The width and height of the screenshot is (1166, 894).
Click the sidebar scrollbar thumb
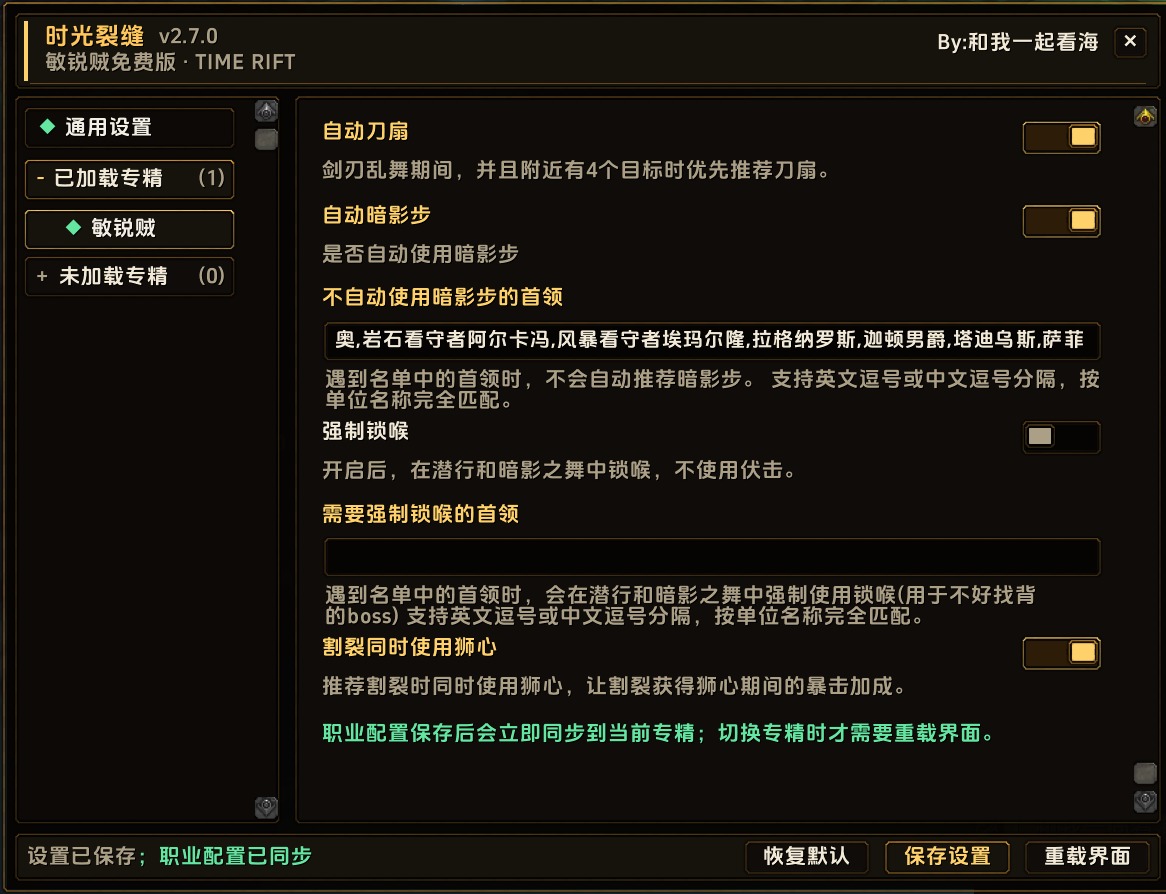point(266,139)
